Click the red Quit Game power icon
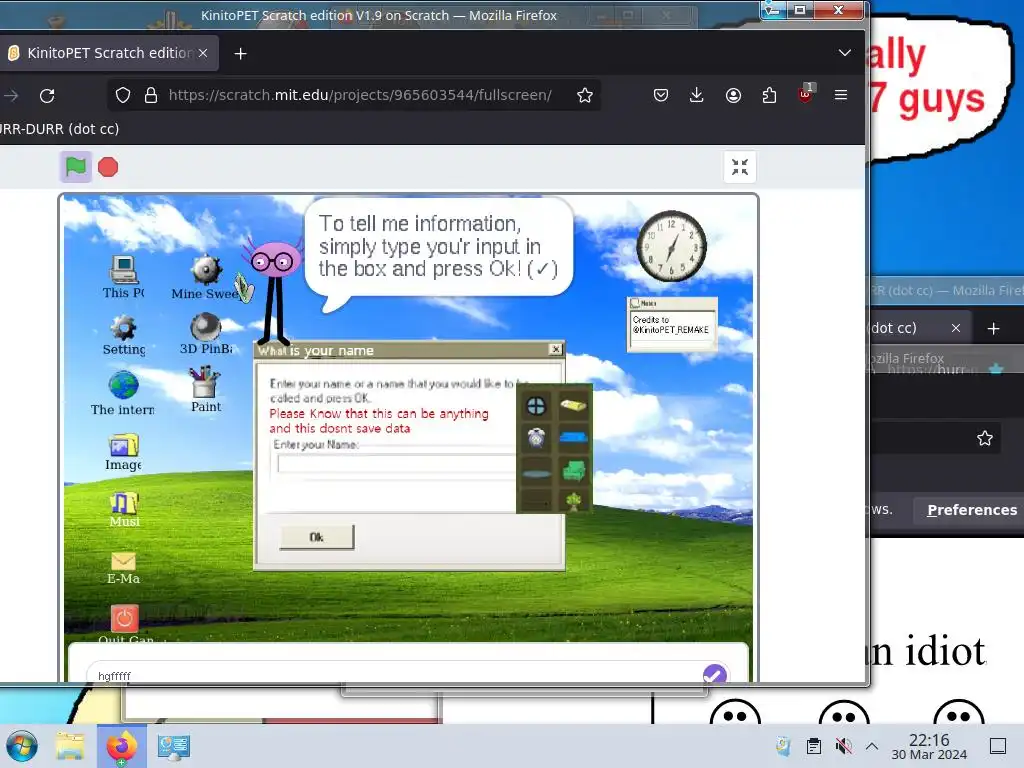 tap(124, 618)
